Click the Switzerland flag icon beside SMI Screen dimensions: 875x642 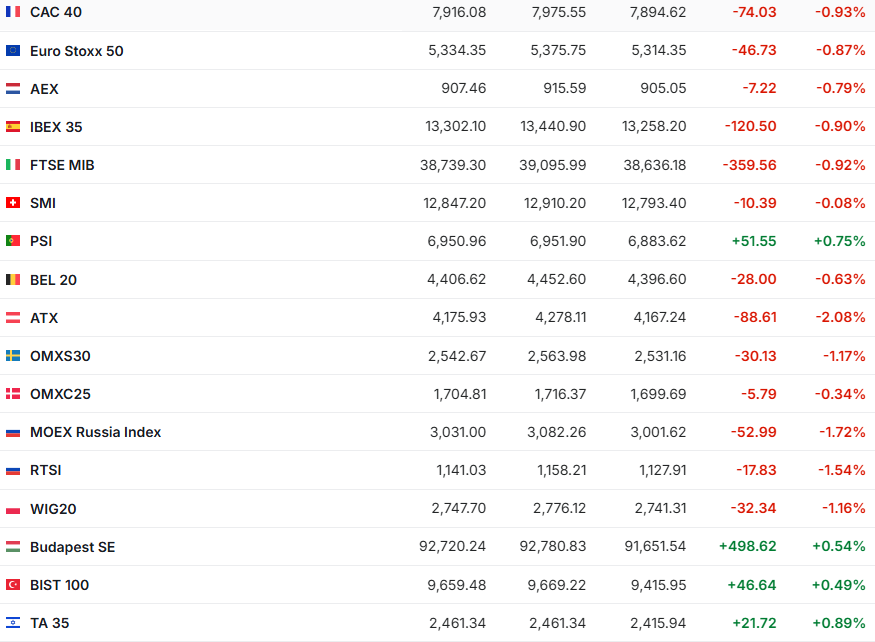click(13, 203)
